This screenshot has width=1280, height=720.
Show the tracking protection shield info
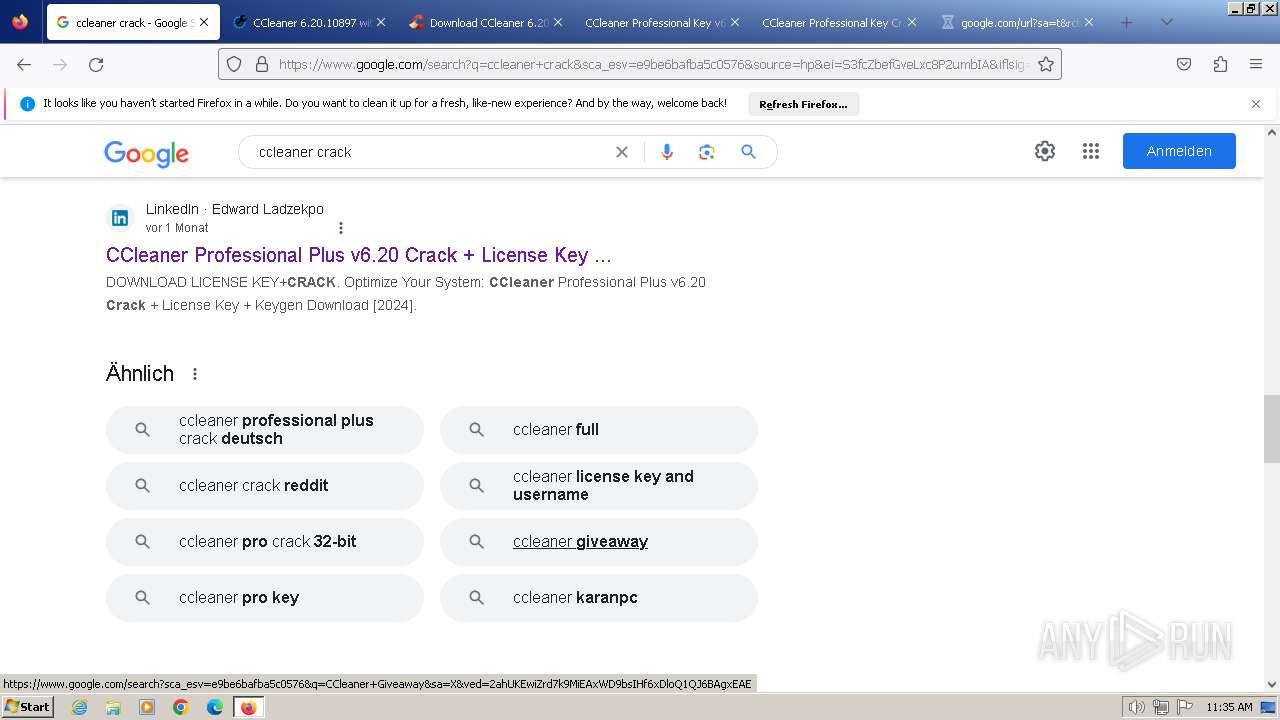coord(234,64)
